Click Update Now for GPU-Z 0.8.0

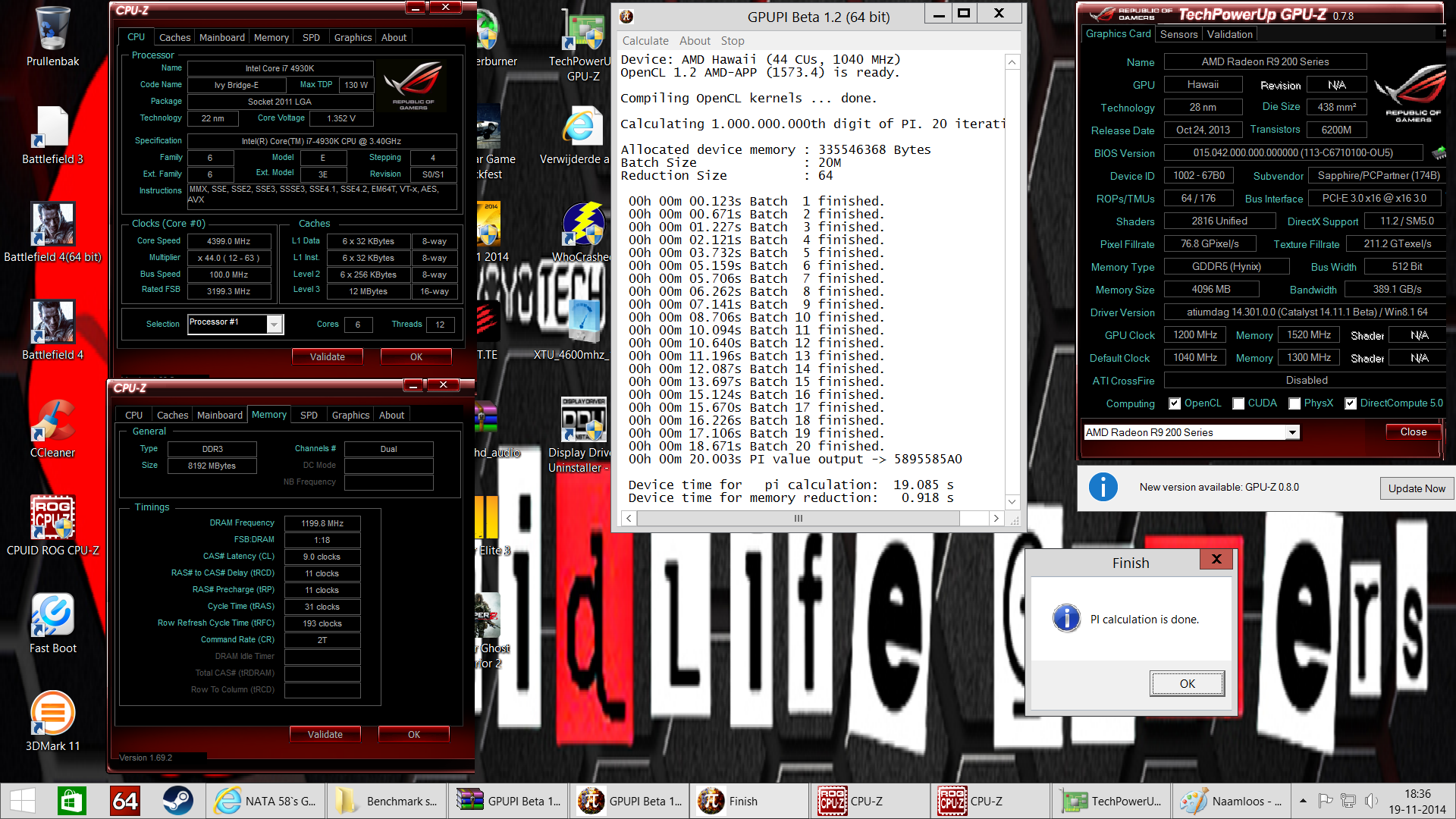click(x=1417, y=488)
